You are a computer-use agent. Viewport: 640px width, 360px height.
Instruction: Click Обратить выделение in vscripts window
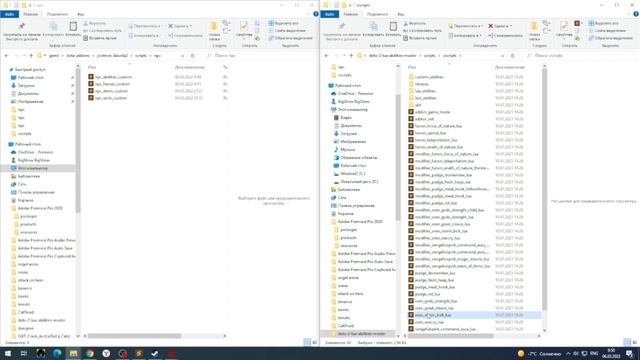point(610,38)
